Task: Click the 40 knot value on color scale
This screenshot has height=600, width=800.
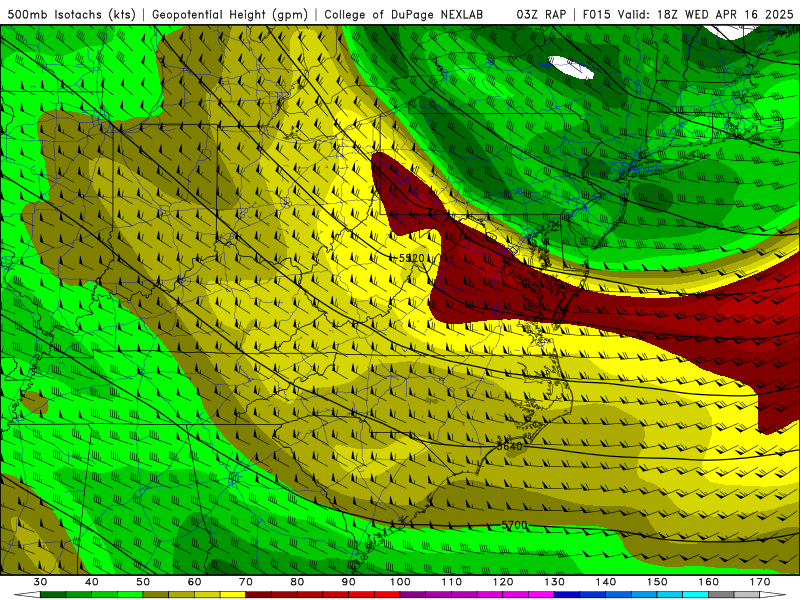Action: click(x=91, y=582)
